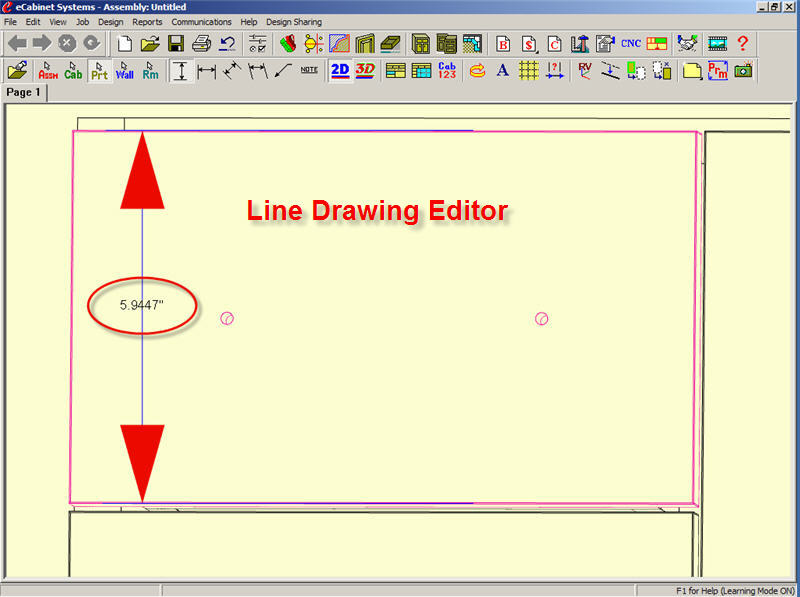This screenshot has width=800, height=597.
Task: Save using the floppy disk icon
Action: [x=176, y=44]
